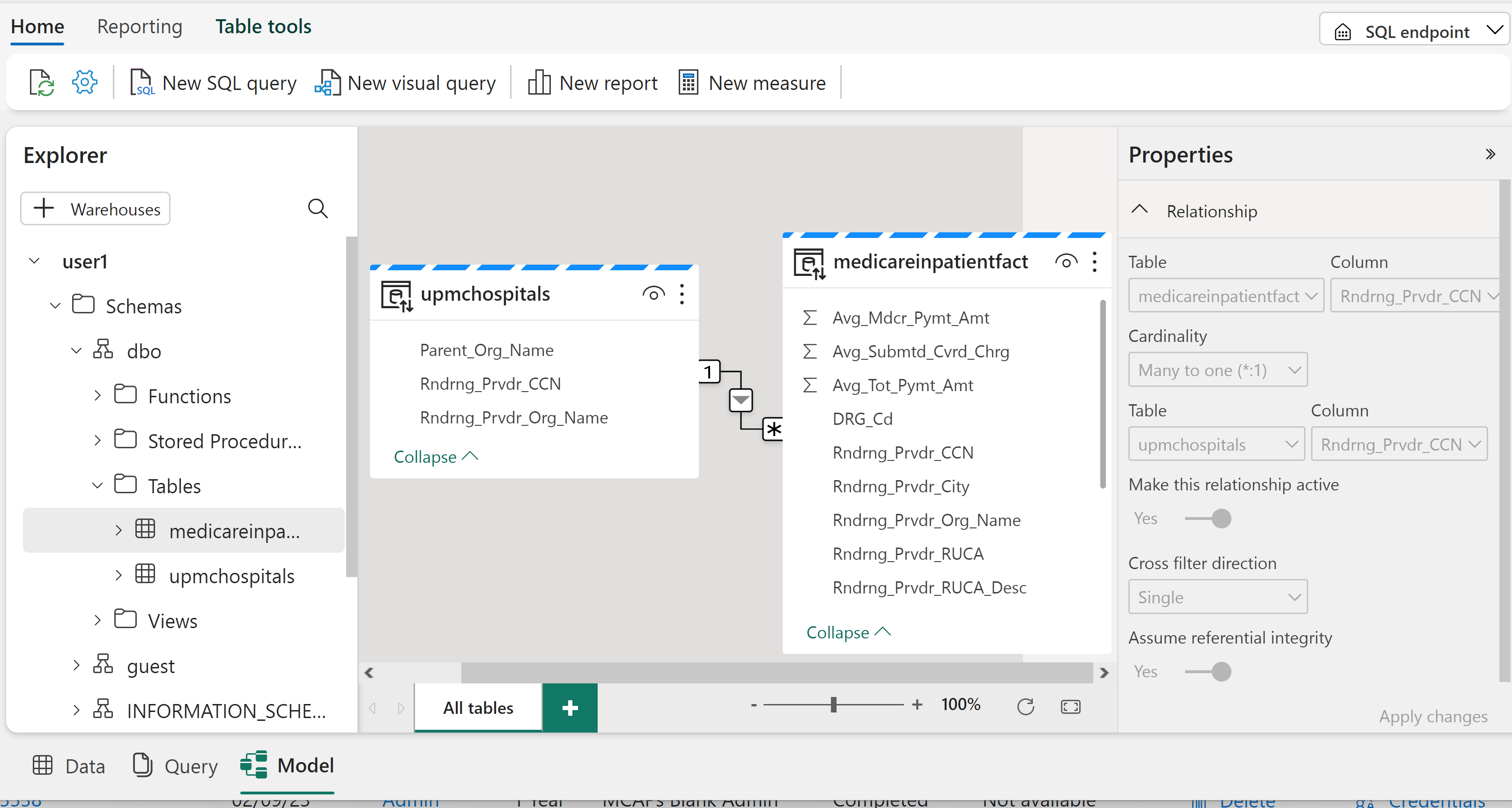Collapse the Properties pane with double chevron
The image size is (1512, 808).
coord(1490,154)
